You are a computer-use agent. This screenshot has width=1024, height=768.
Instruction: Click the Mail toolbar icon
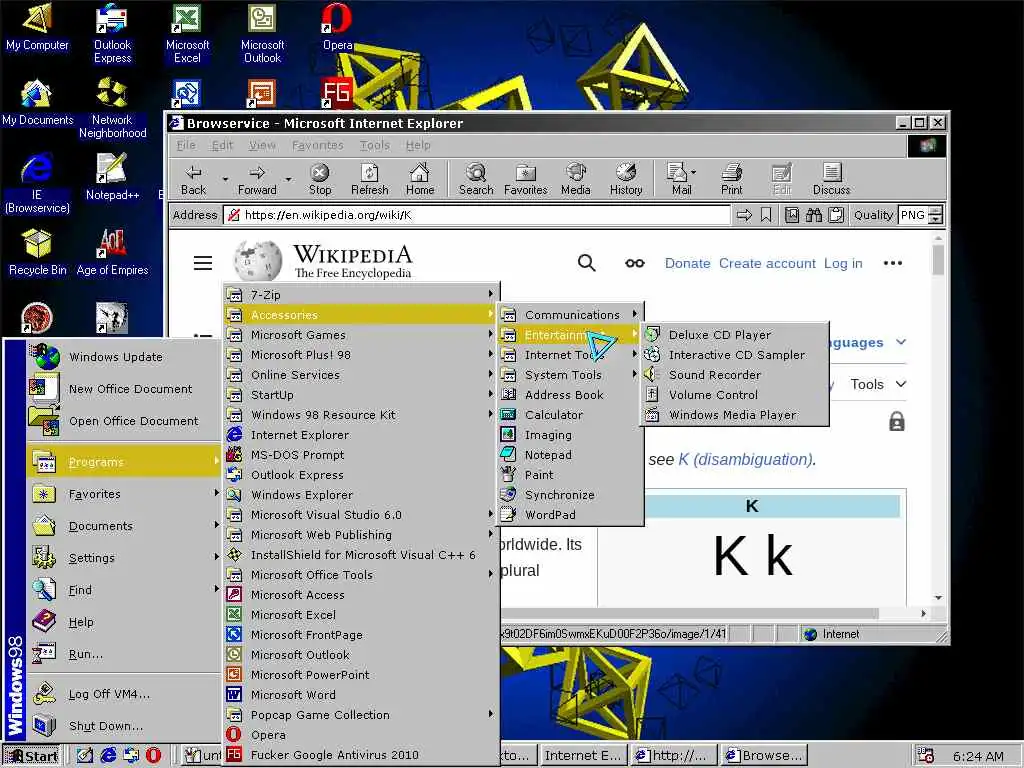coord(680,180)
